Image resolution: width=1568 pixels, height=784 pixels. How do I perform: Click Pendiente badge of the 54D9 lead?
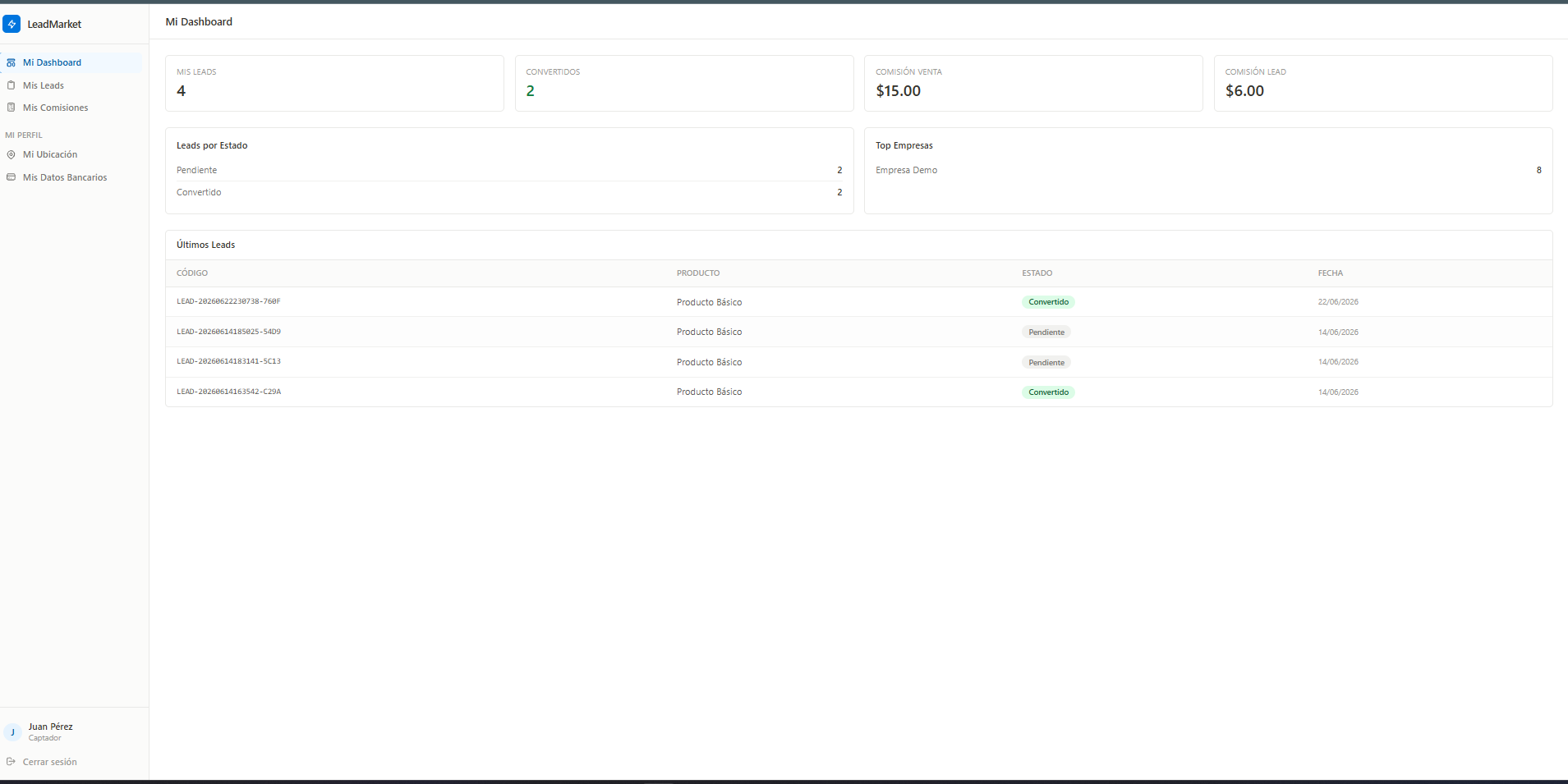pyautogui.click(x=1046, y=332)
